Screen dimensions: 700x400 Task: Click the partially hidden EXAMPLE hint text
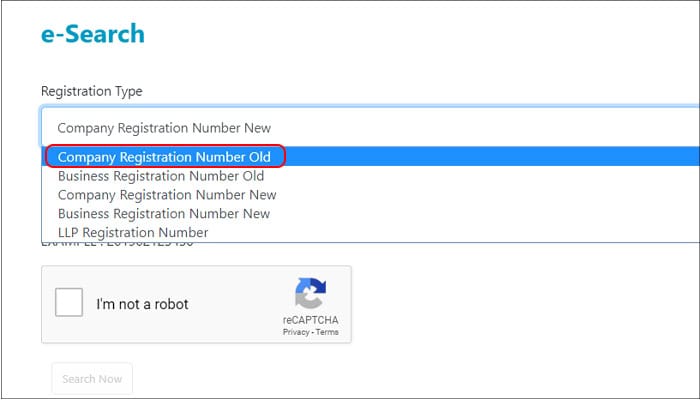click(x=110, y=243)
